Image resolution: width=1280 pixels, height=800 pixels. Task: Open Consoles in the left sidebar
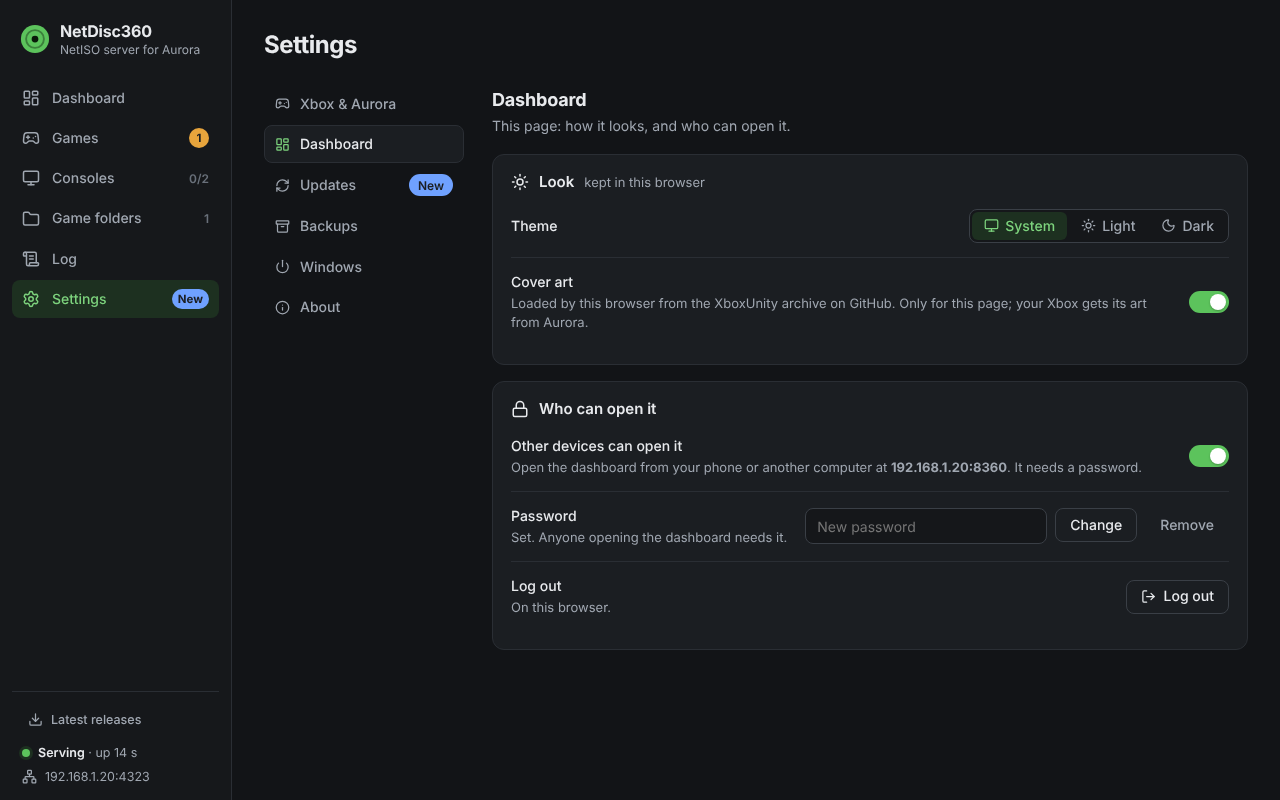click(x=115, y=178)
